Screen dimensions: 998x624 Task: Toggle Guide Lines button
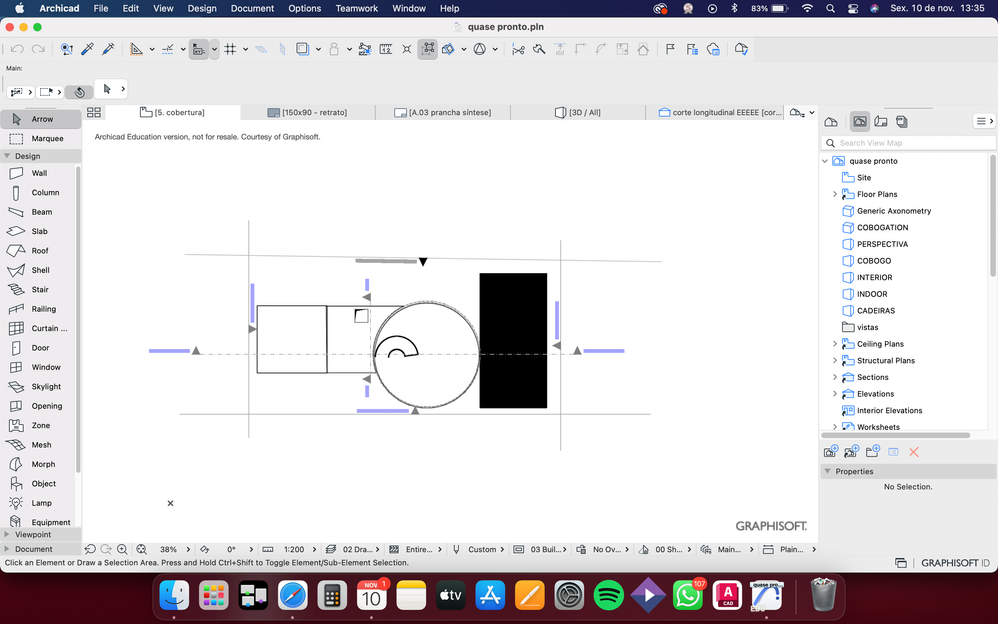136,49
